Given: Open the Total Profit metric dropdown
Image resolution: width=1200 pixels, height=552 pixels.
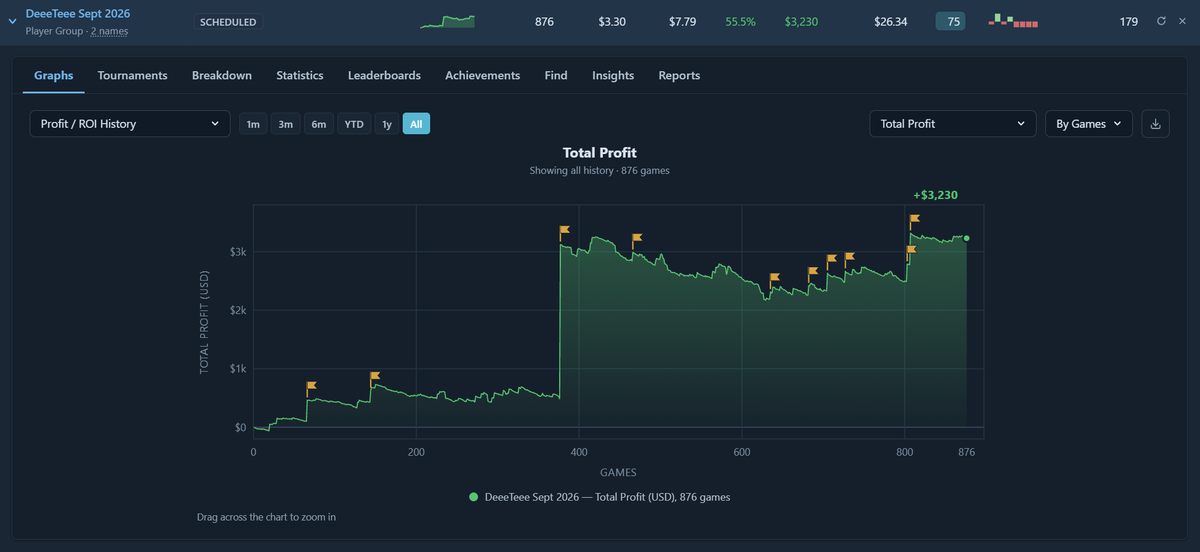Looking at the screenshot, I should pyautogui.click(x=953, y=124).
